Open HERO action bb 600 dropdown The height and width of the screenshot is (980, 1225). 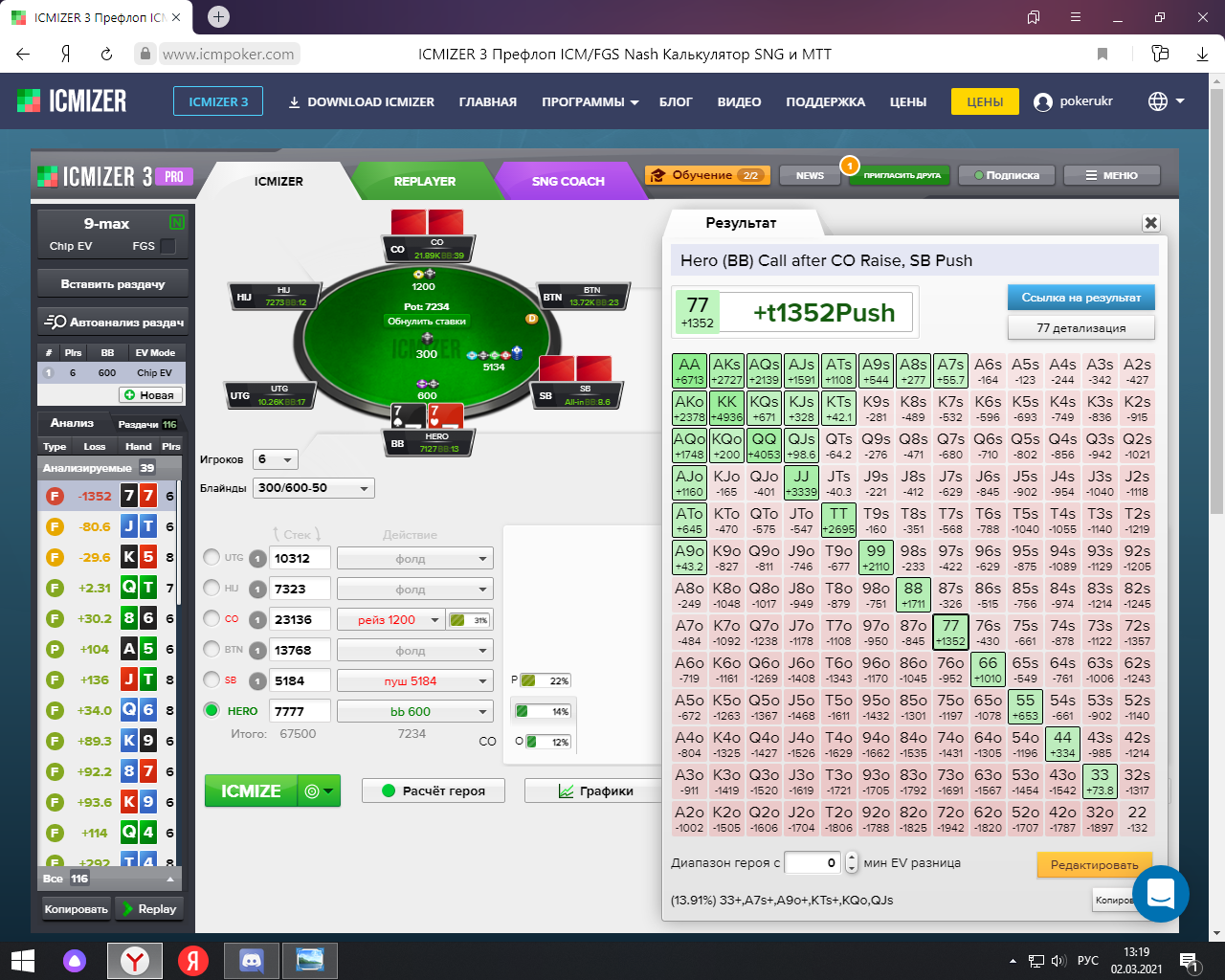tap(415, 712)
